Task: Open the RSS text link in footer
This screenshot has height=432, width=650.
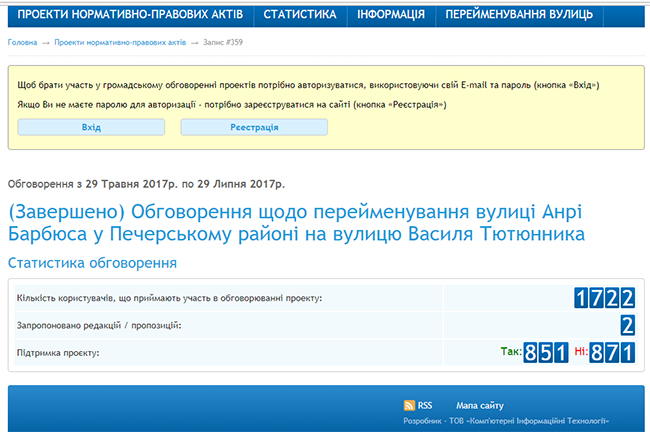Action: click(425, 405)
